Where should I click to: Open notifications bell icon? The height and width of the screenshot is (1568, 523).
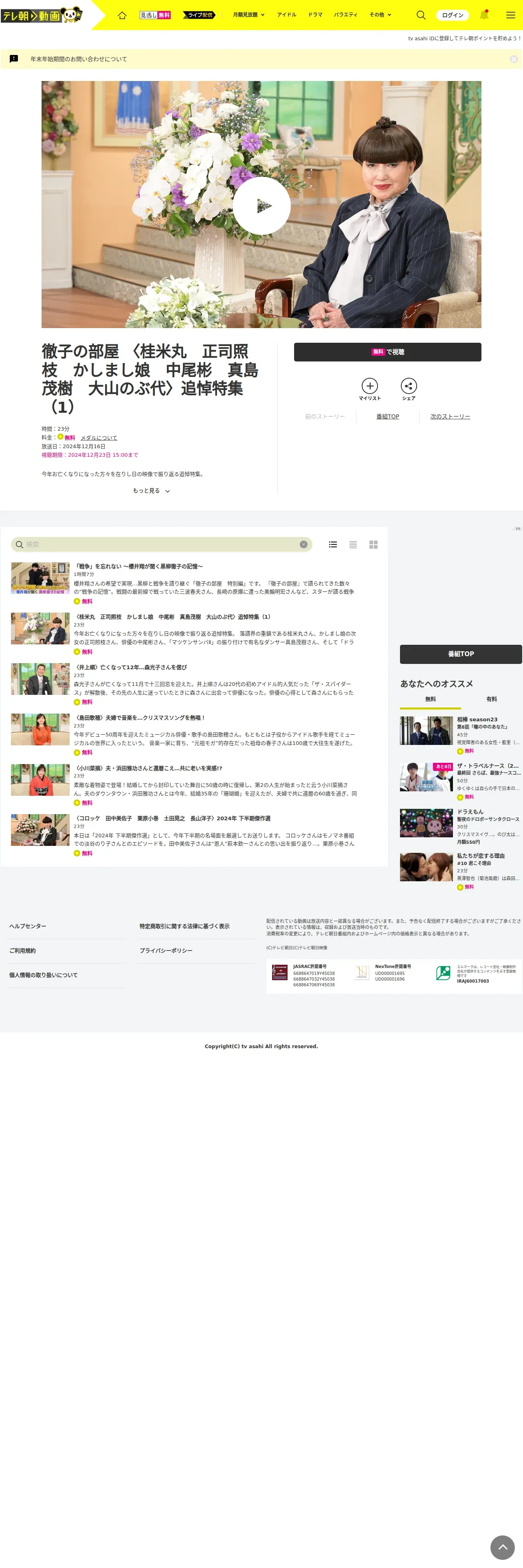[x=484, y=15]
